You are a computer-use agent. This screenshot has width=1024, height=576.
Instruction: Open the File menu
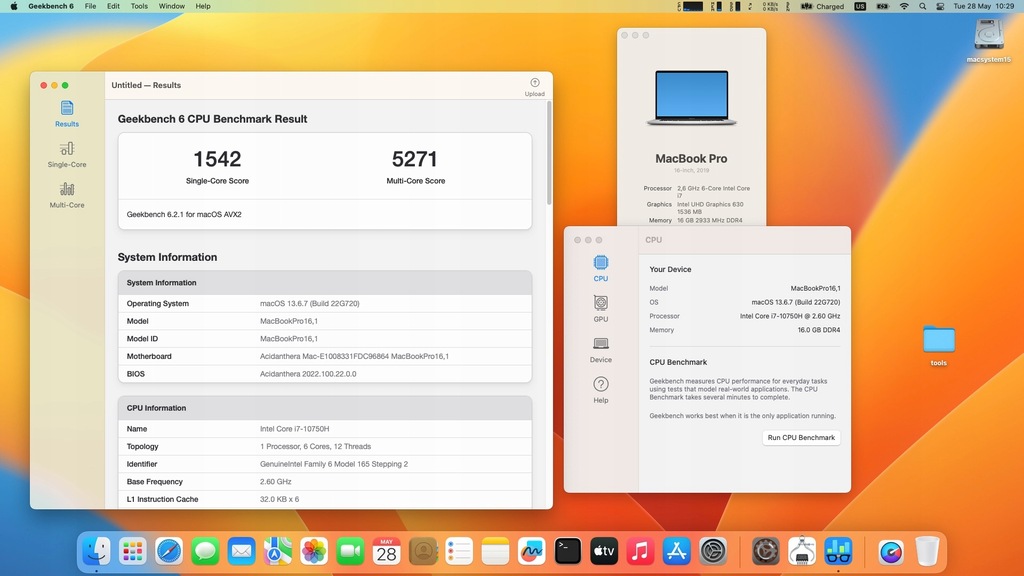point(91,6)
